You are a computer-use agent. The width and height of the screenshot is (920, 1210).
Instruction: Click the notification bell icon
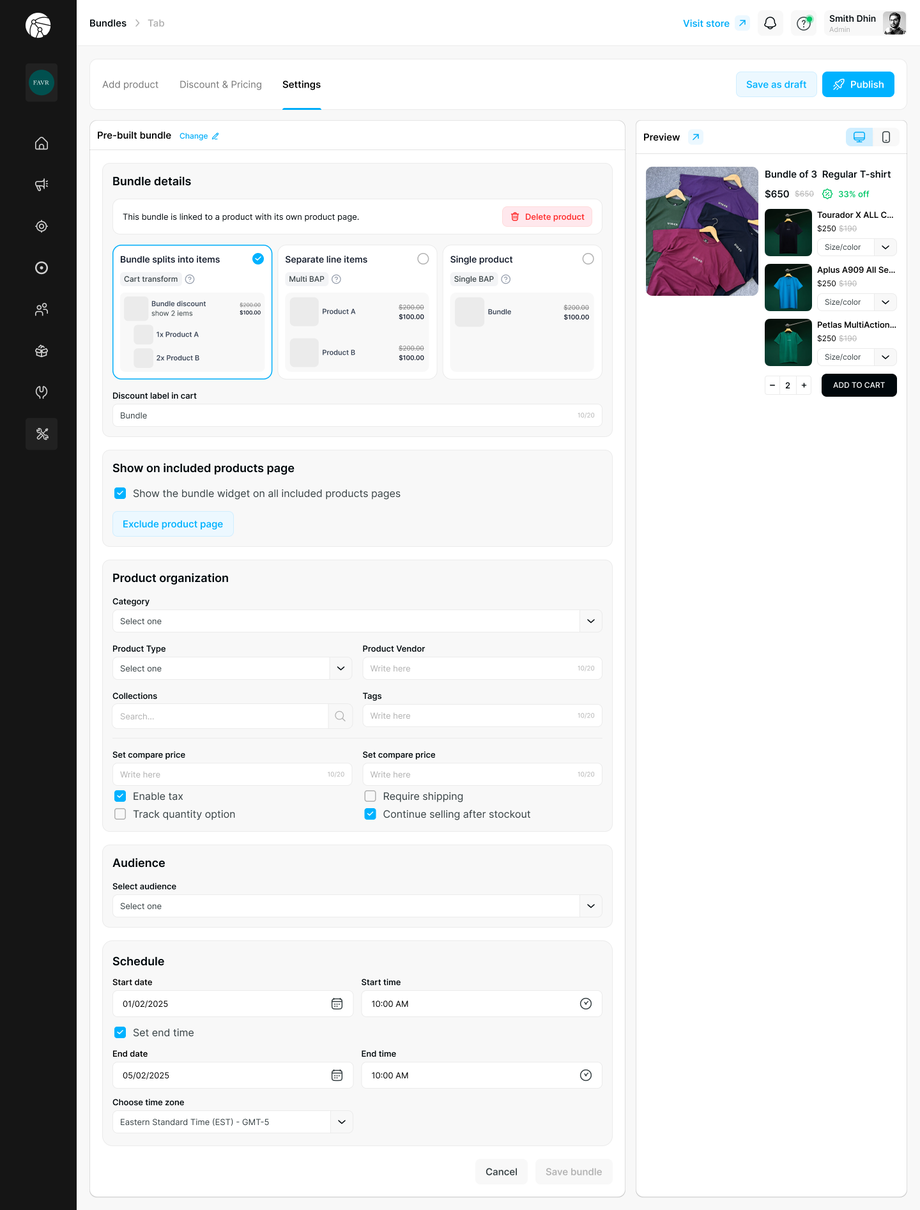pos(769,22)
